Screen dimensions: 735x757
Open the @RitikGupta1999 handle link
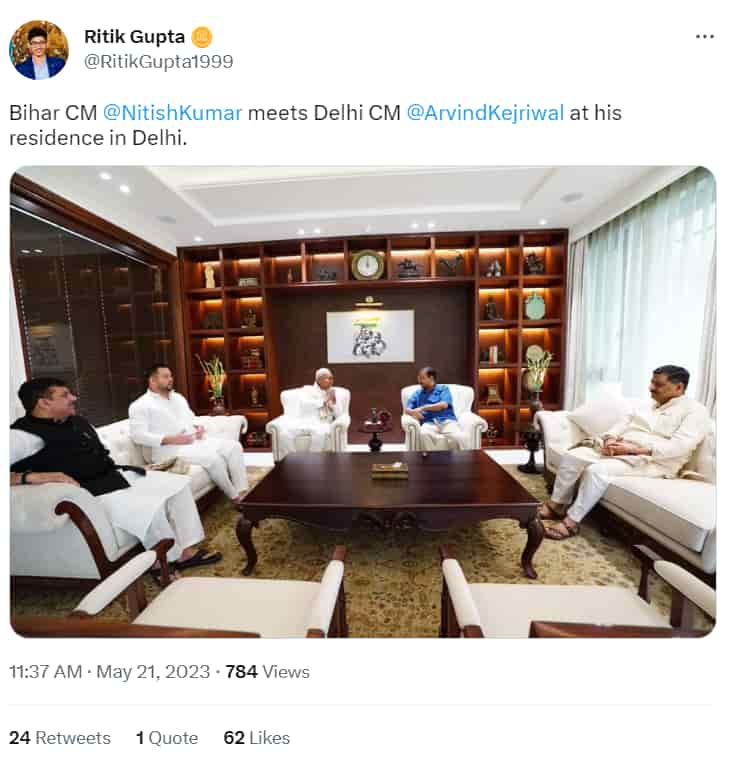(159, 62)
